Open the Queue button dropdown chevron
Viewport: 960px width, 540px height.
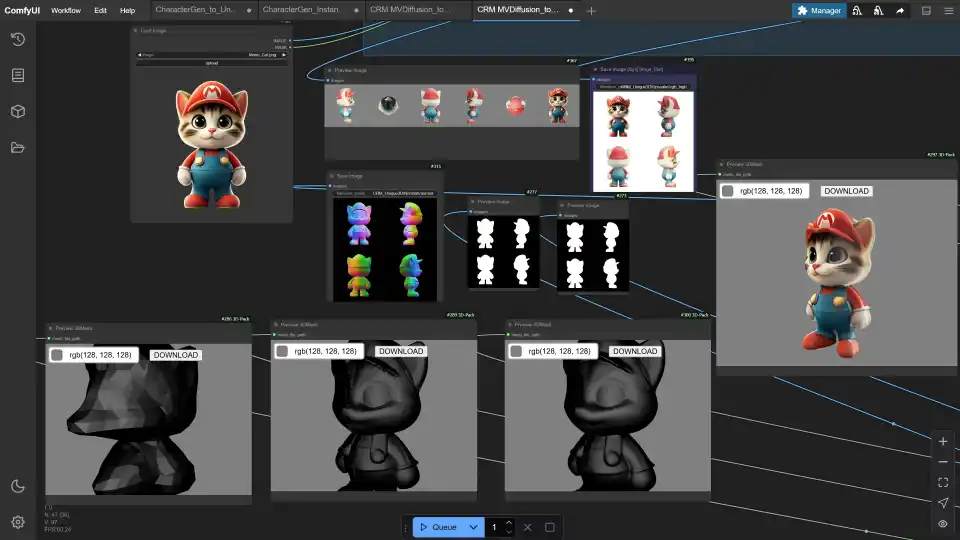click(473, 527)
